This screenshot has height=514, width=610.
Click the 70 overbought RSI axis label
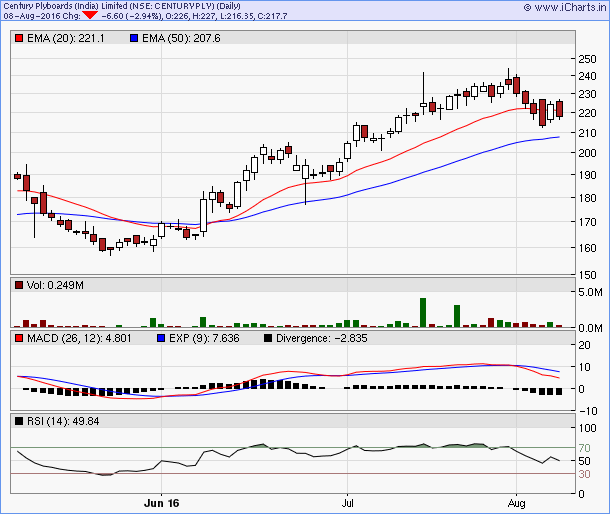pos(584,448)
